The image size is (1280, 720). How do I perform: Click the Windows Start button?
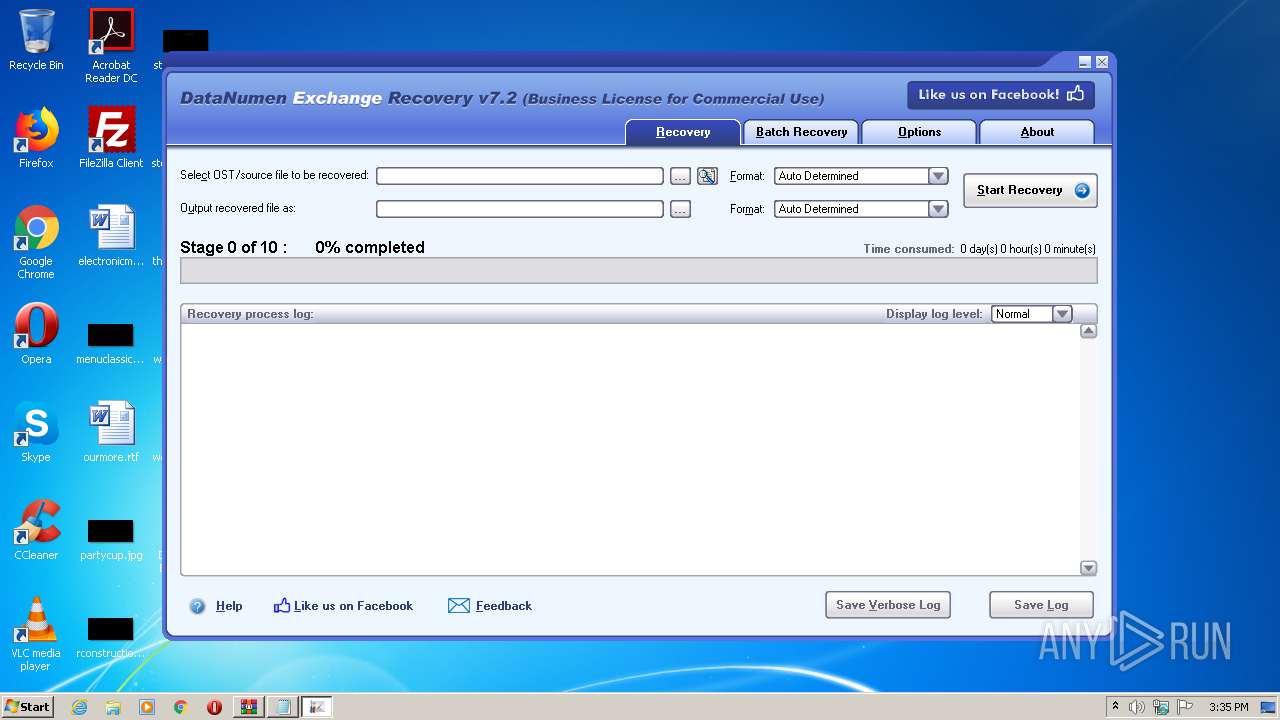[28, 706]
